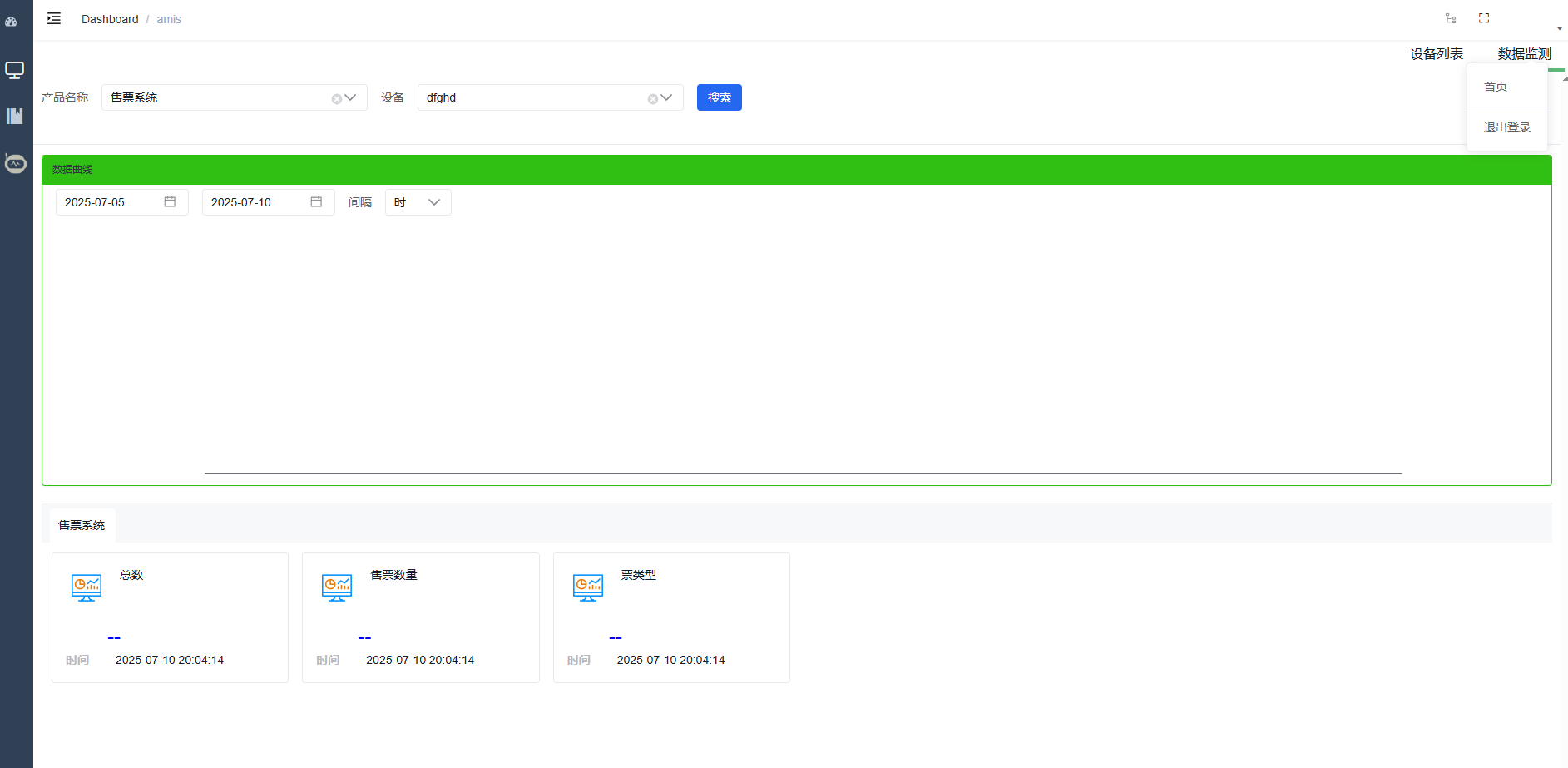The width and height of the screenshot is (1568, 768).
Task: Click the timestamp in the 售票数量 card
Action: point(420,660)
